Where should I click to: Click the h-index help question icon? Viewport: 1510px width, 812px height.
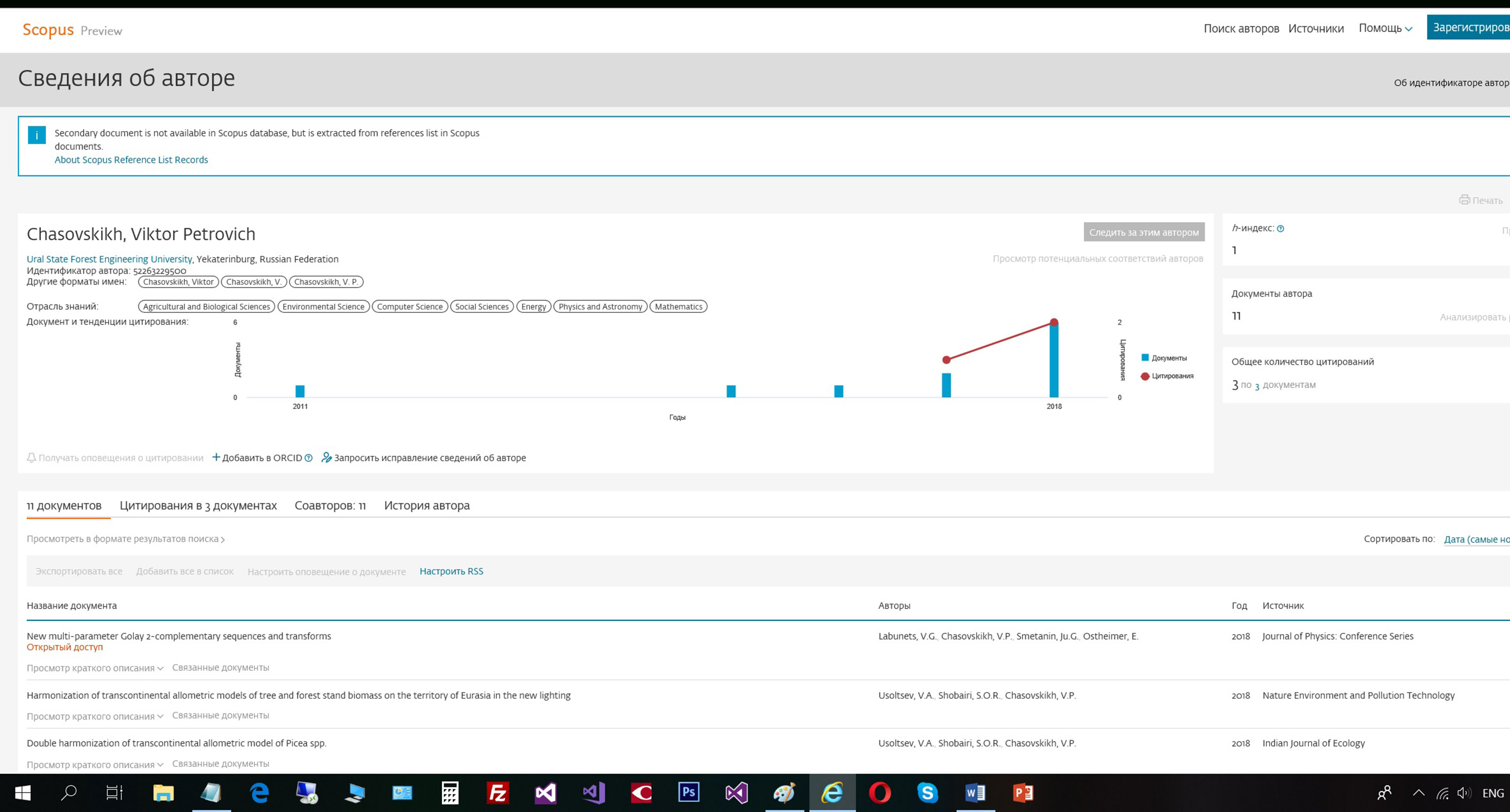pyautogui.click(x=1280, y=229)
